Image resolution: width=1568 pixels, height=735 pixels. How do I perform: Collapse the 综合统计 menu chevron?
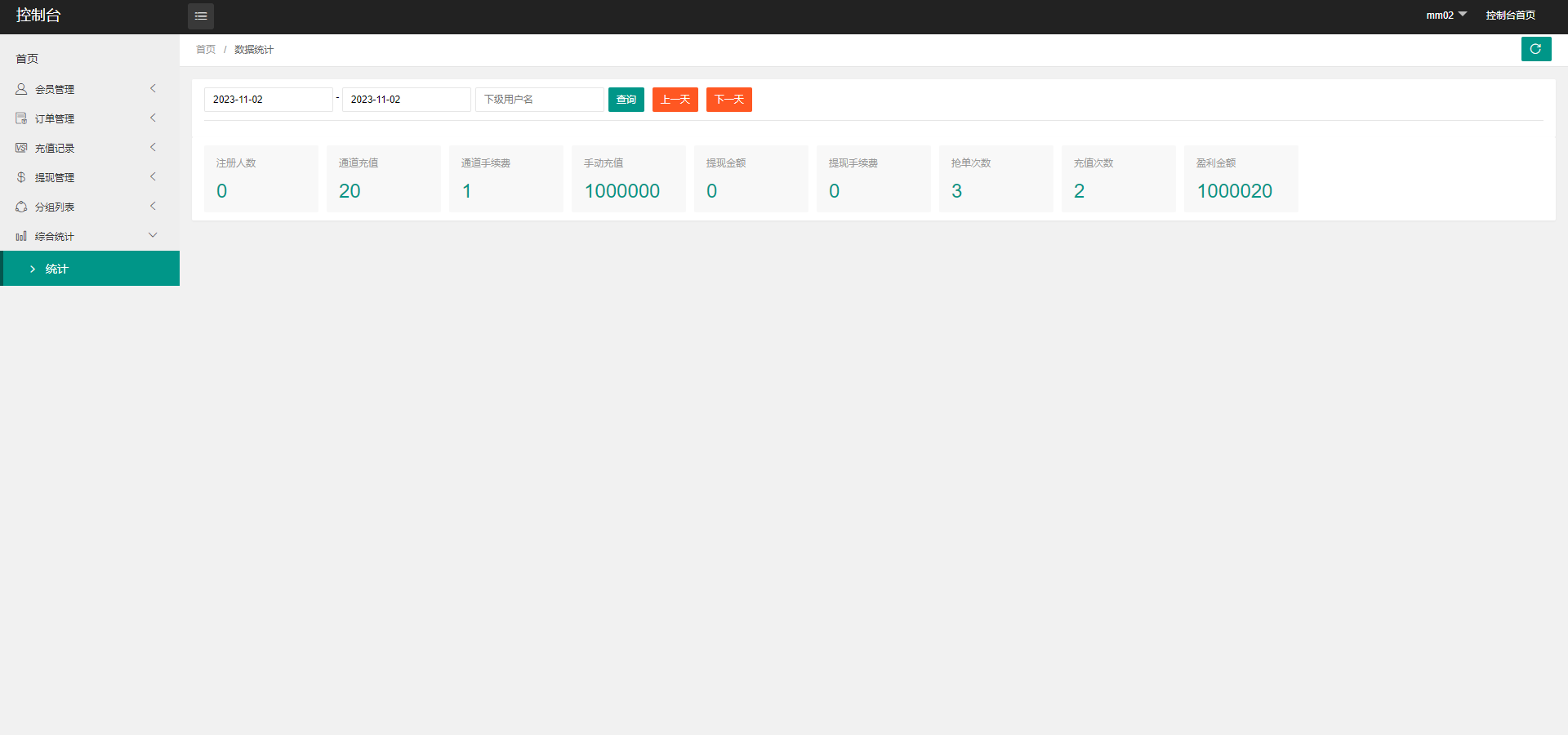153,235
